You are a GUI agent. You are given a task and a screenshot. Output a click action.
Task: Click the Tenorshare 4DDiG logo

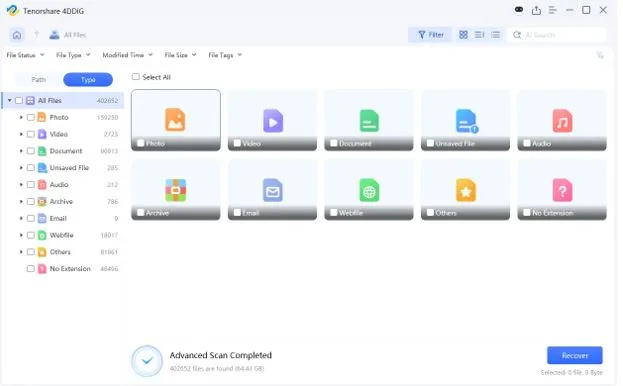tap(13, 10)
